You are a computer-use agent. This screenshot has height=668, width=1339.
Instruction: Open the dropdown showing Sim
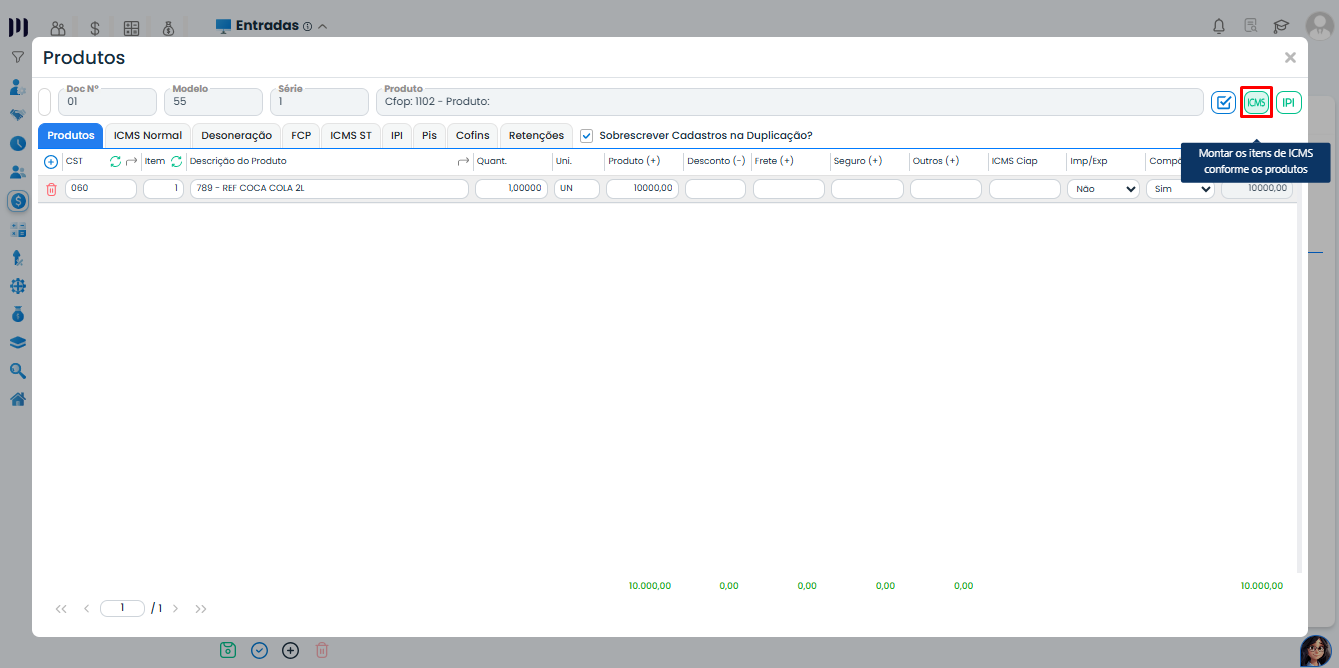click(1179, 189)
